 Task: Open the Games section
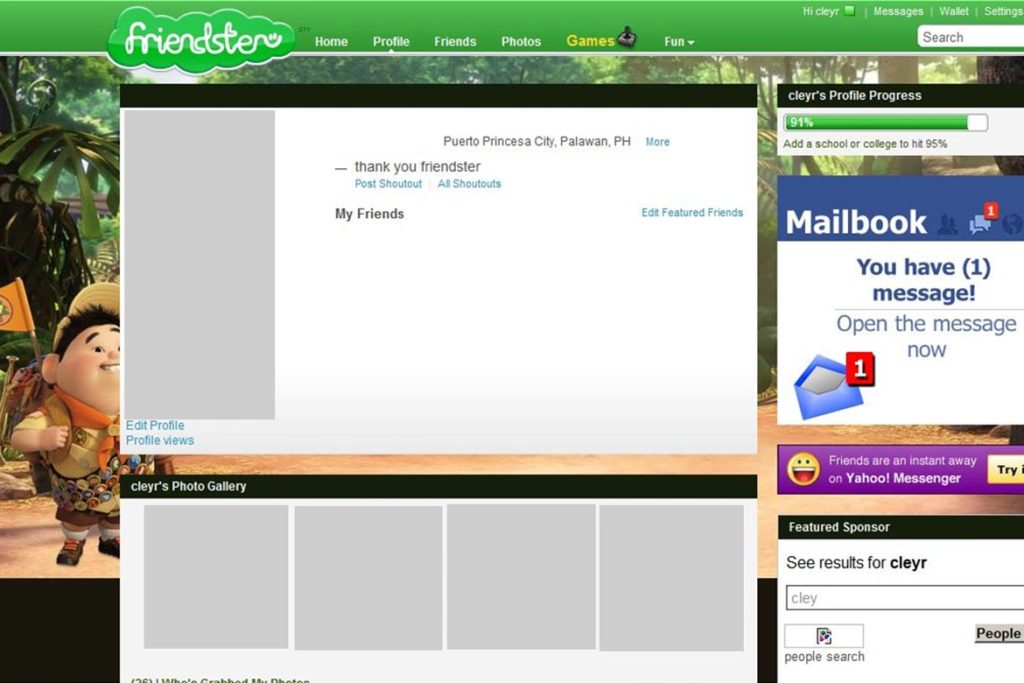click(x=590, y=41)
